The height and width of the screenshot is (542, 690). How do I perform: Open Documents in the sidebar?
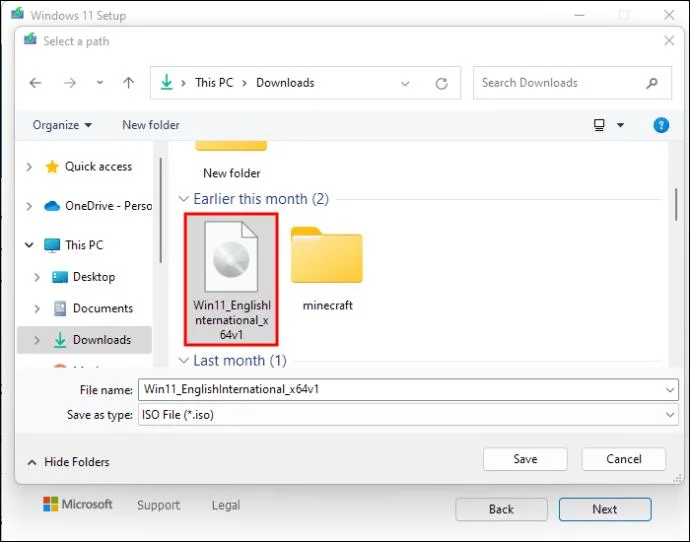pyautogui.click(x=103, y=308)
